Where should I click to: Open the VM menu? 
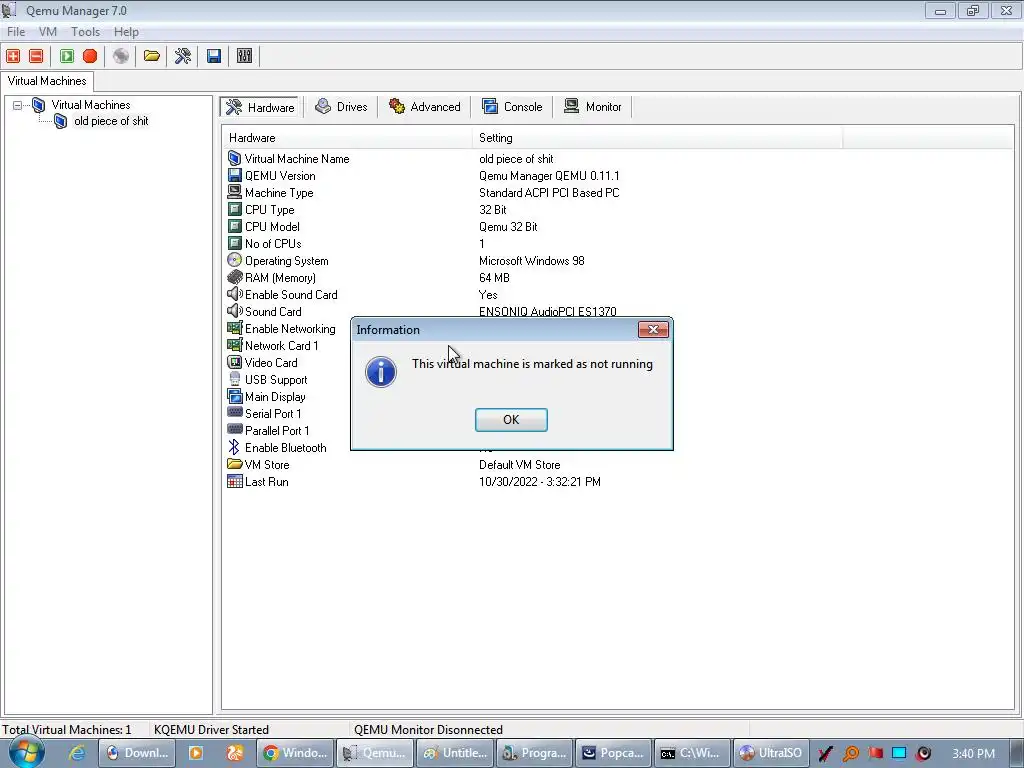click(48, 32)
